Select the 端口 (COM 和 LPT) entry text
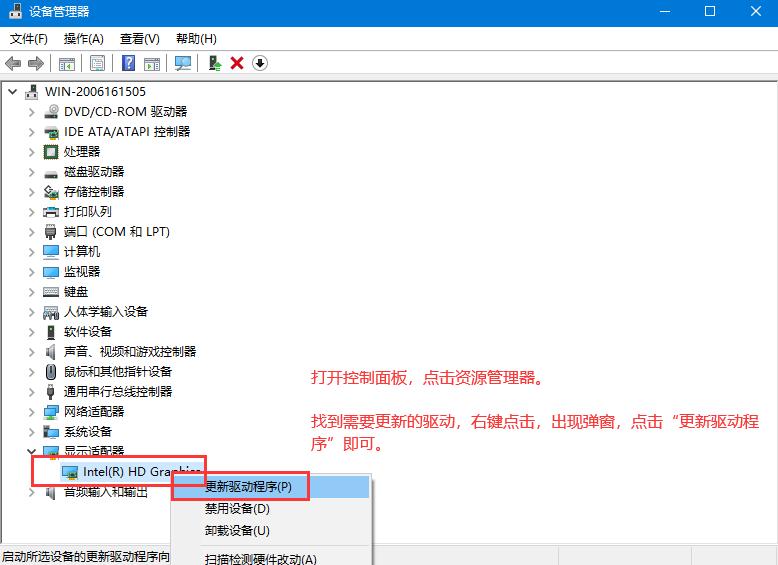778x565 pixels. tap(117, 232)
